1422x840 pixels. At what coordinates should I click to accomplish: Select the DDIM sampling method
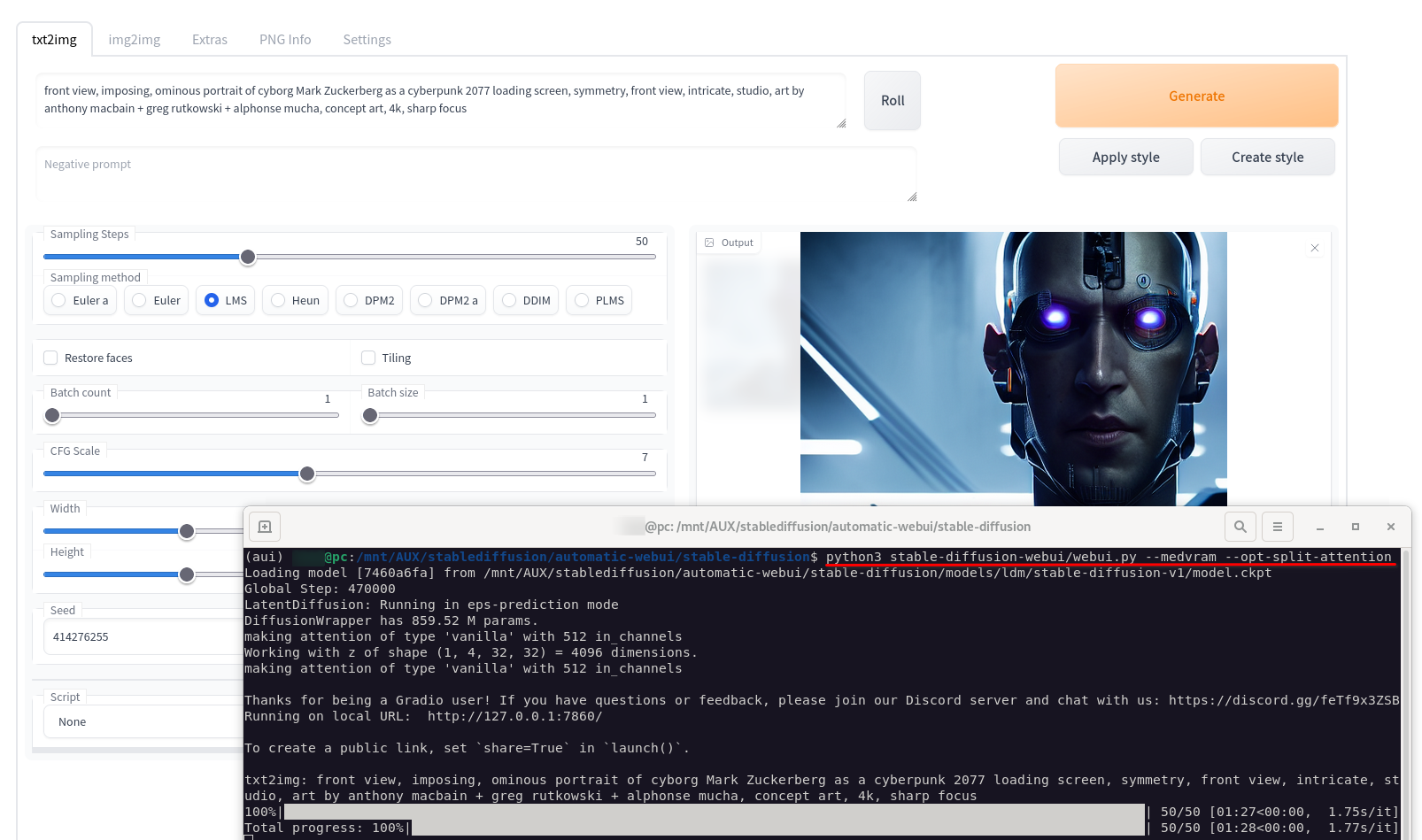coord(509,300)
